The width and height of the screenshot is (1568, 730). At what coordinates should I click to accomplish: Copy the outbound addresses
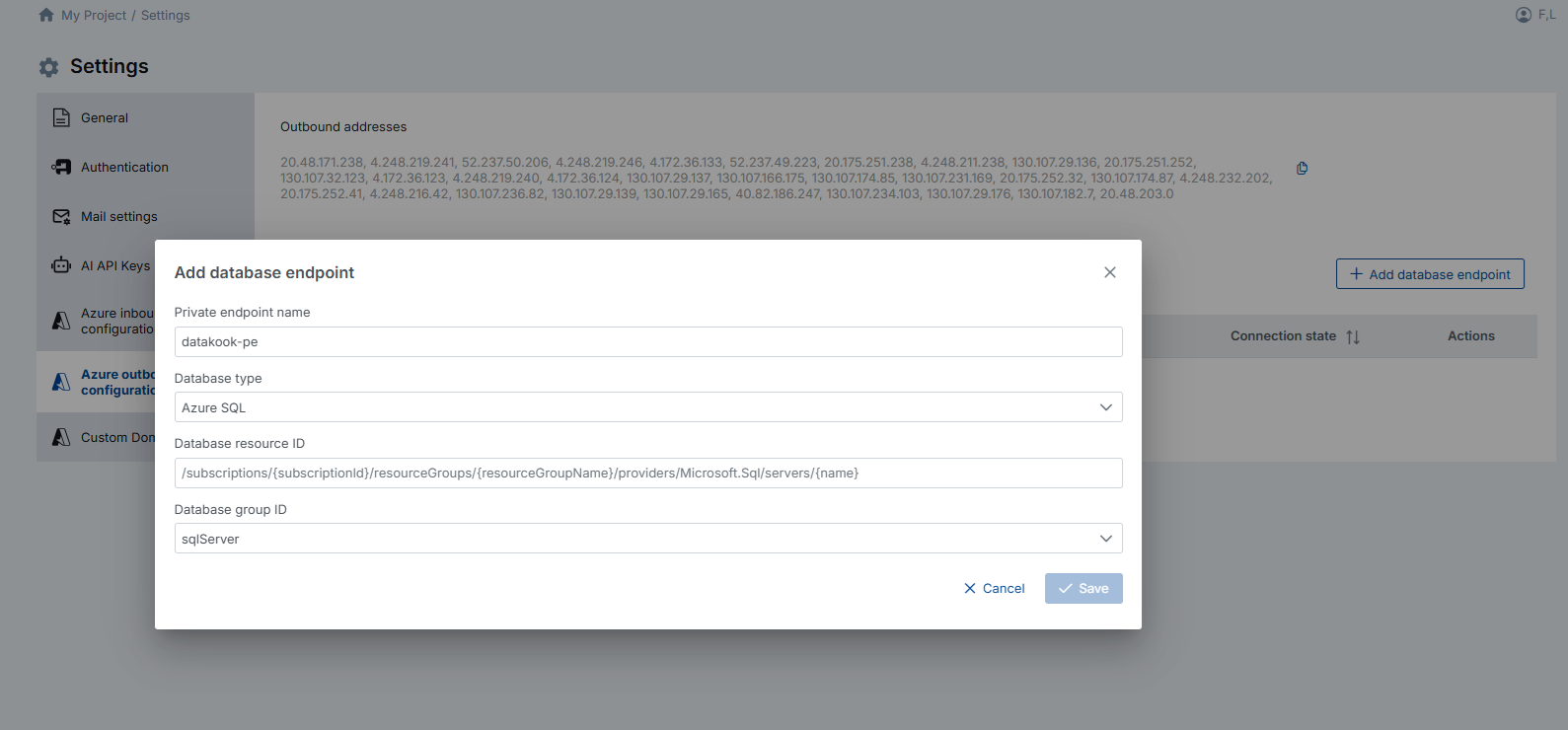coord(1303,169)
